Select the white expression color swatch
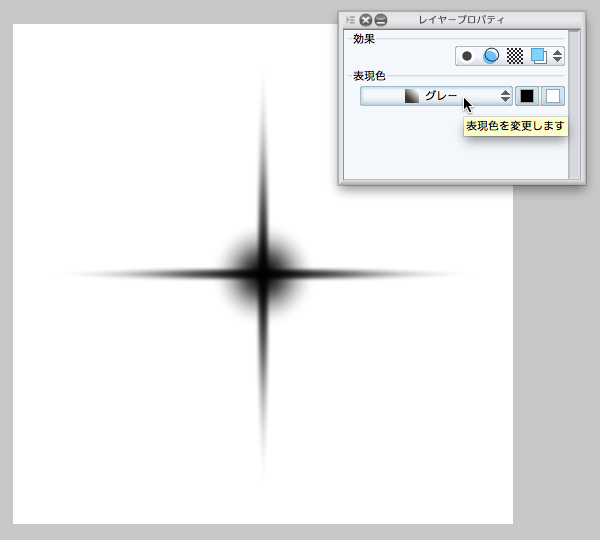The image size is (600, 540). pos(553,96)
